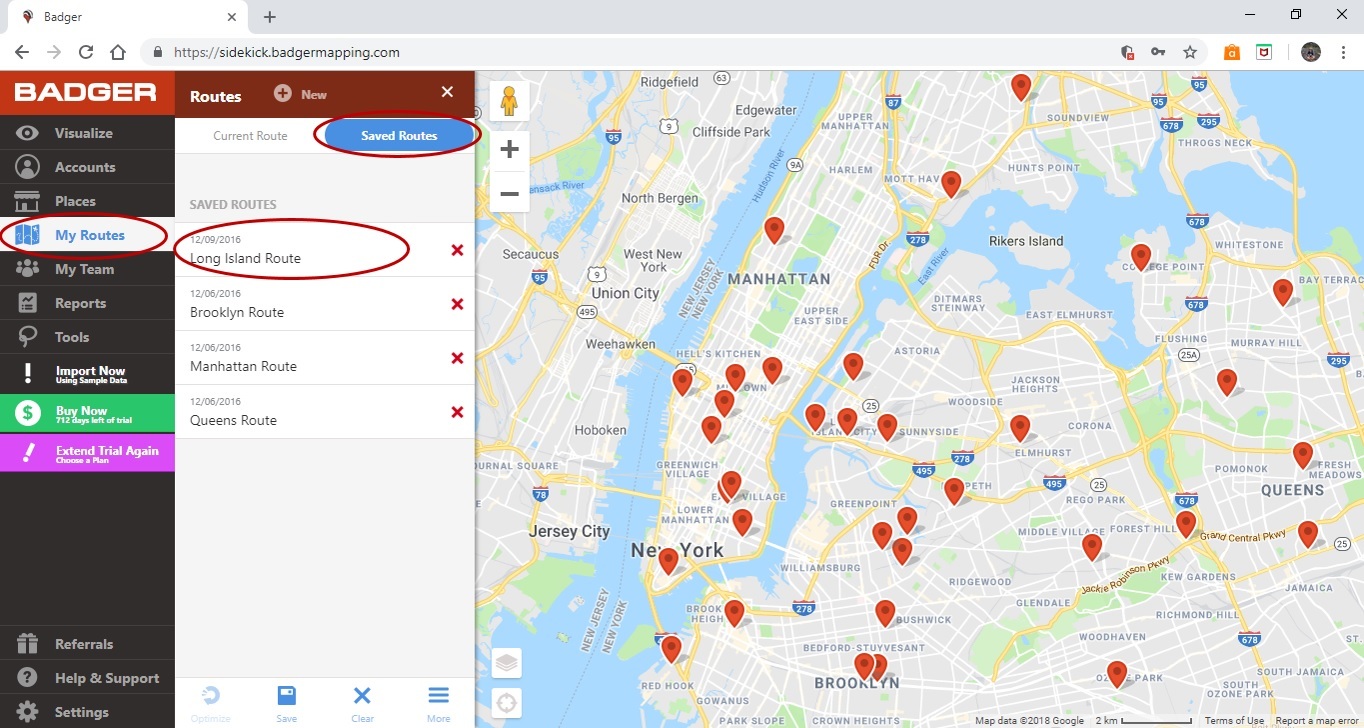
Task: Open the Places building icon
Action: tap(28, 201)
